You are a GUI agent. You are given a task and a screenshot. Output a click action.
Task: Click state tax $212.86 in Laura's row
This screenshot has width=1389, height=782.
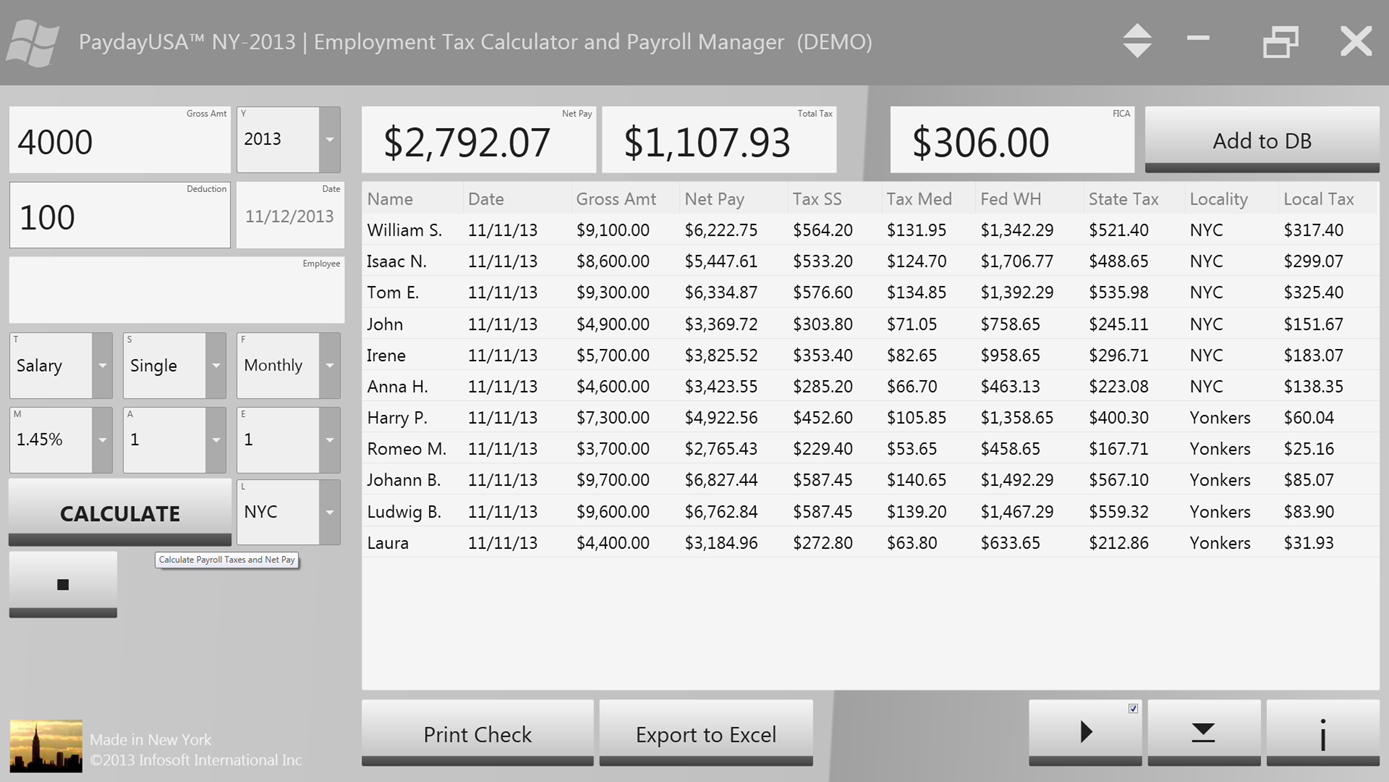(1119, 542)
